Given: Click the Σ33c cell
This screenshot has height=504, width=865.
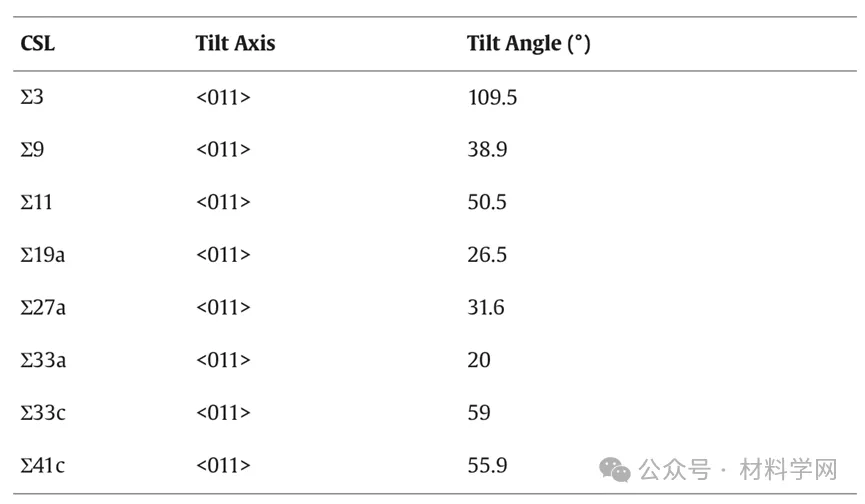Looking at the screenshot, I should tap(43, 412).
